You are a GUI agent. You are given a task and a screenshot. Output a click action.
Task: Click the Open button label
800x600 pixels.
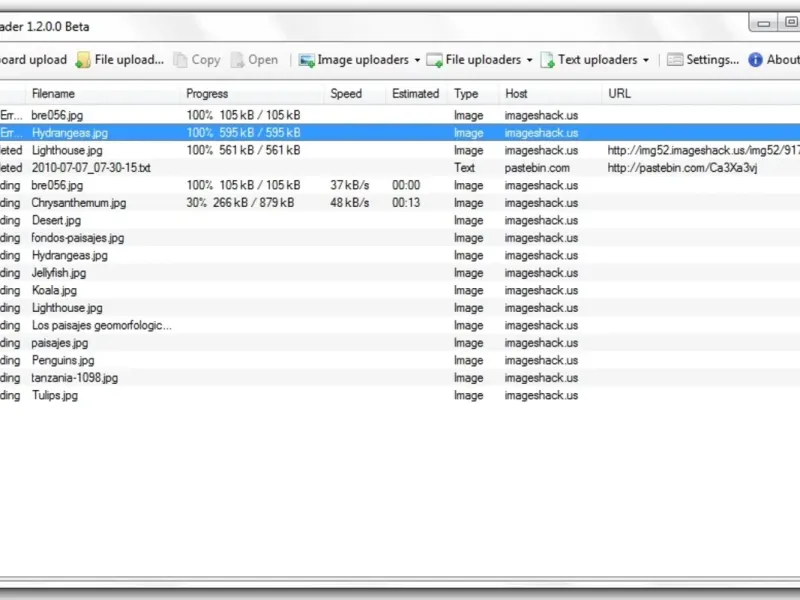tap(263, 60)
